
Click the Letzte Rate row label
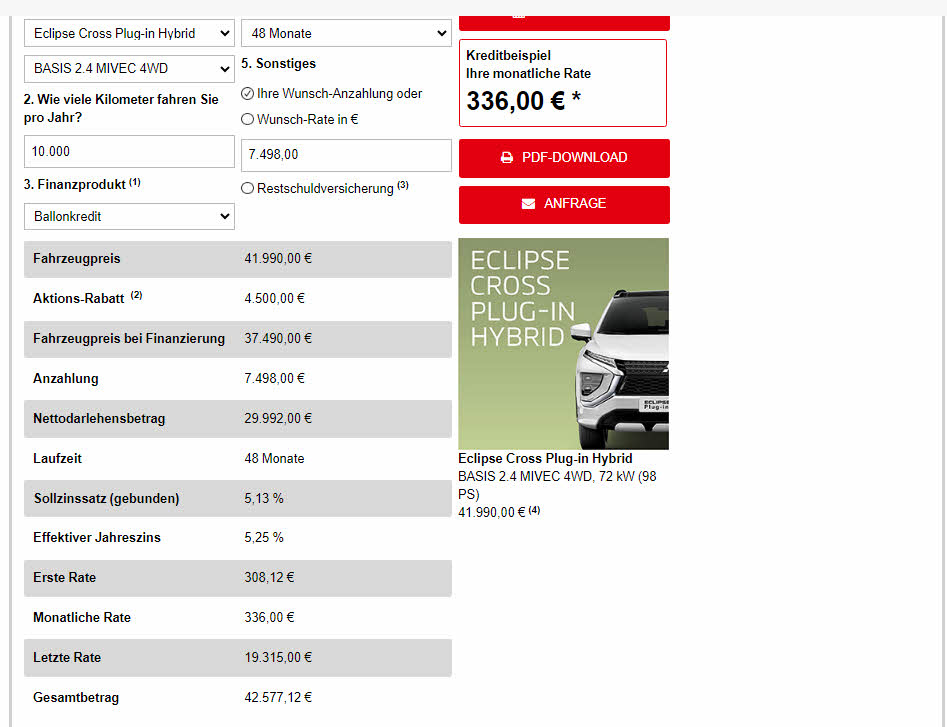pos(67,658)
